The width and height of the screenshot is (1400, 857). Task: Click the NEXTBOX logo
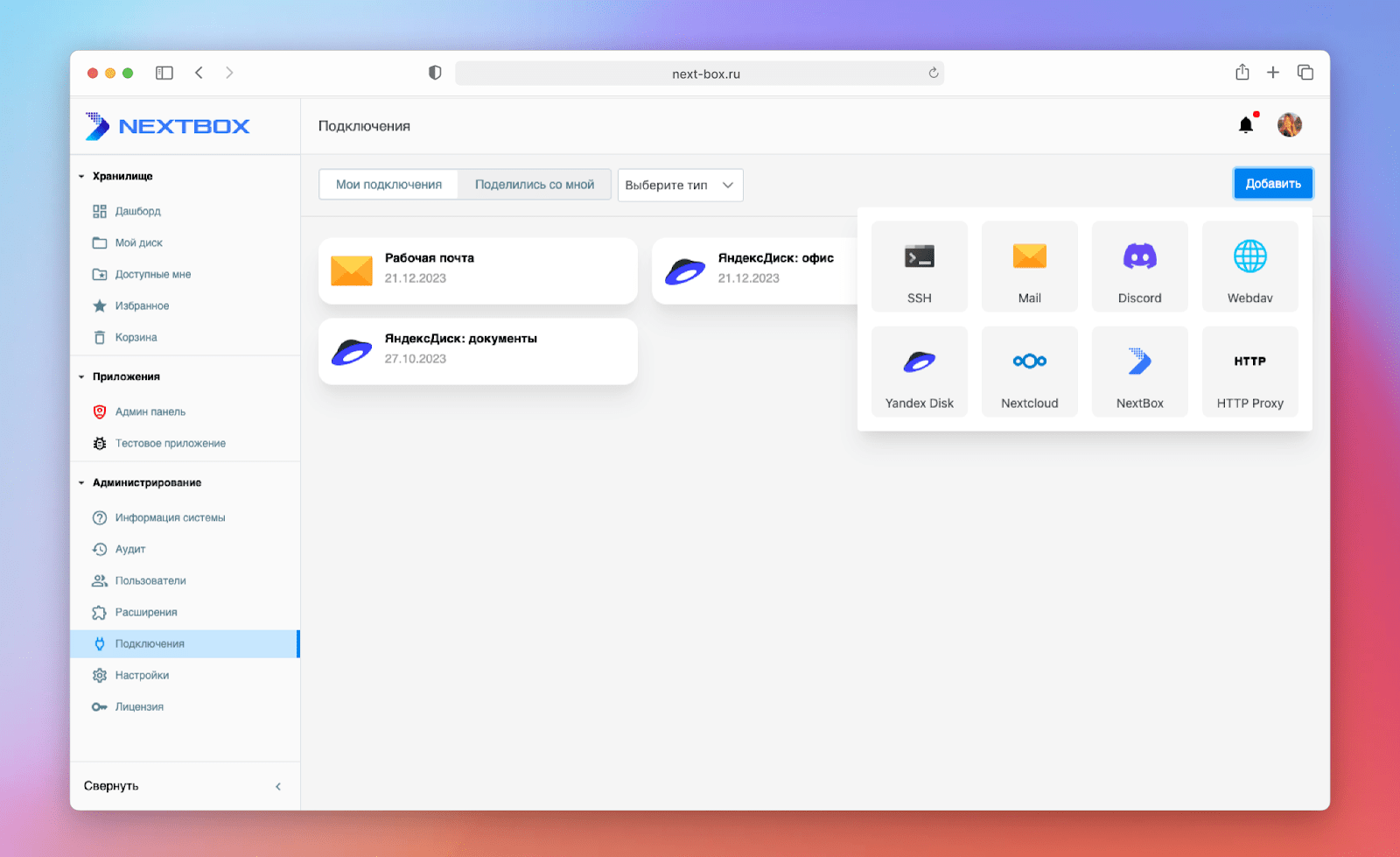pyautogui.click(x=167, y=126)
